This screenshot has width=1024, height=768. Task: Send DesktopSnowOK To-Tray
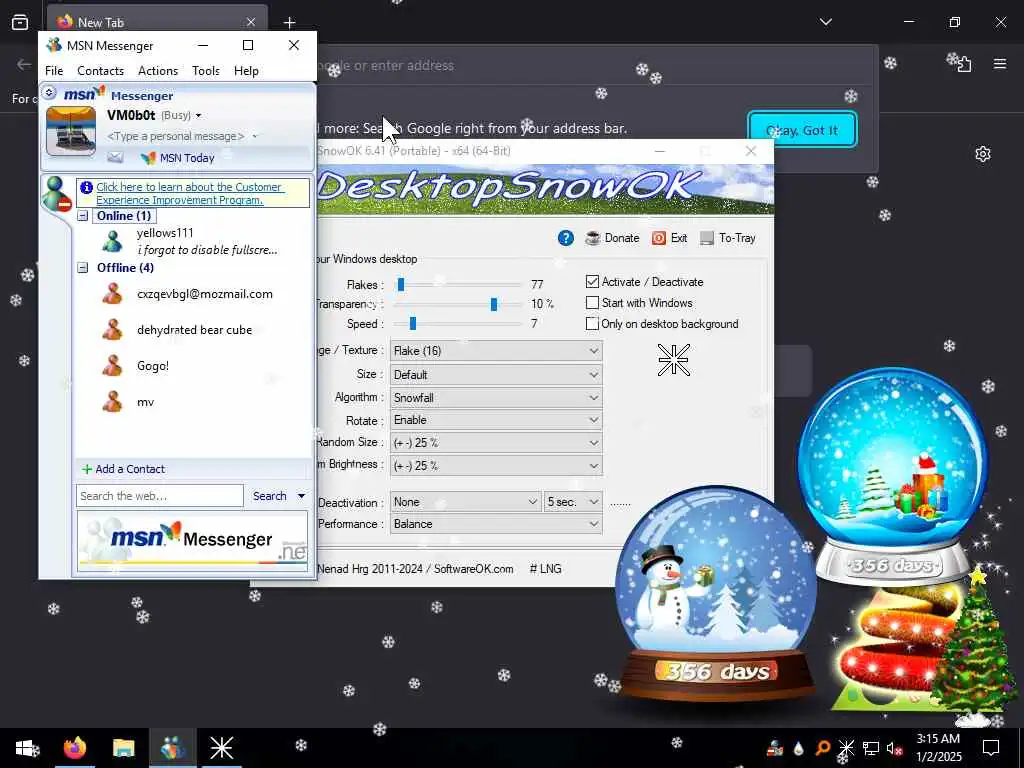click(728, 238)
